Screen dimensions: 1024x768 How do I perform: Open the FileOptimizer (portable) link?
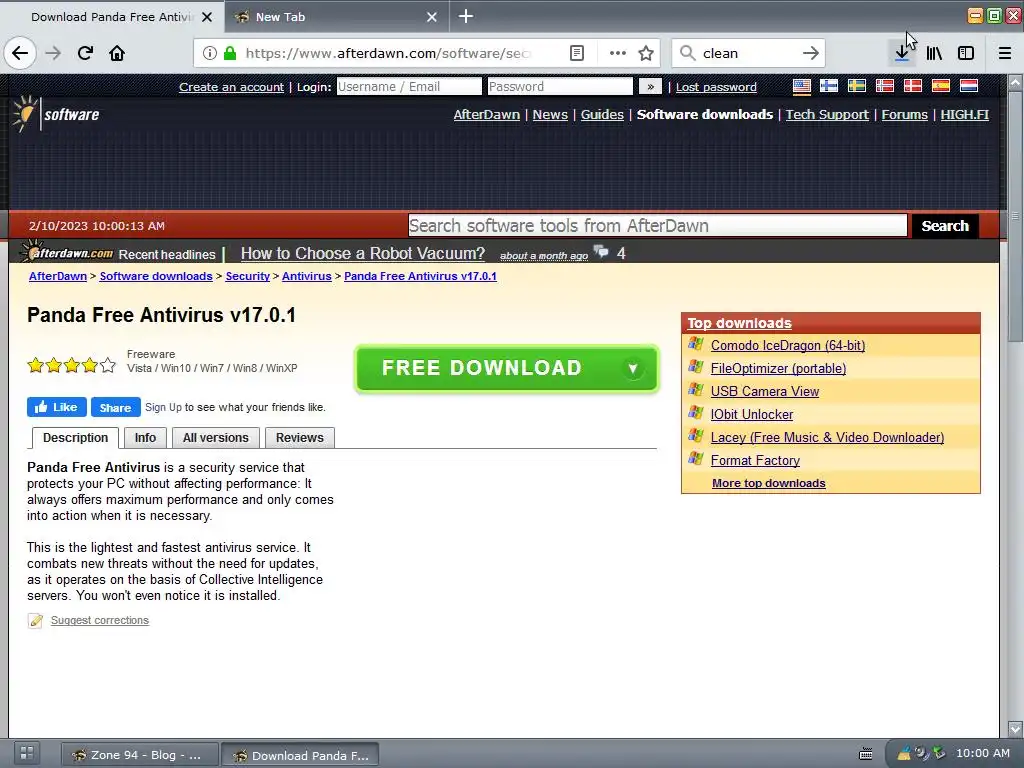pyautogui.click(x=778, y=368)
